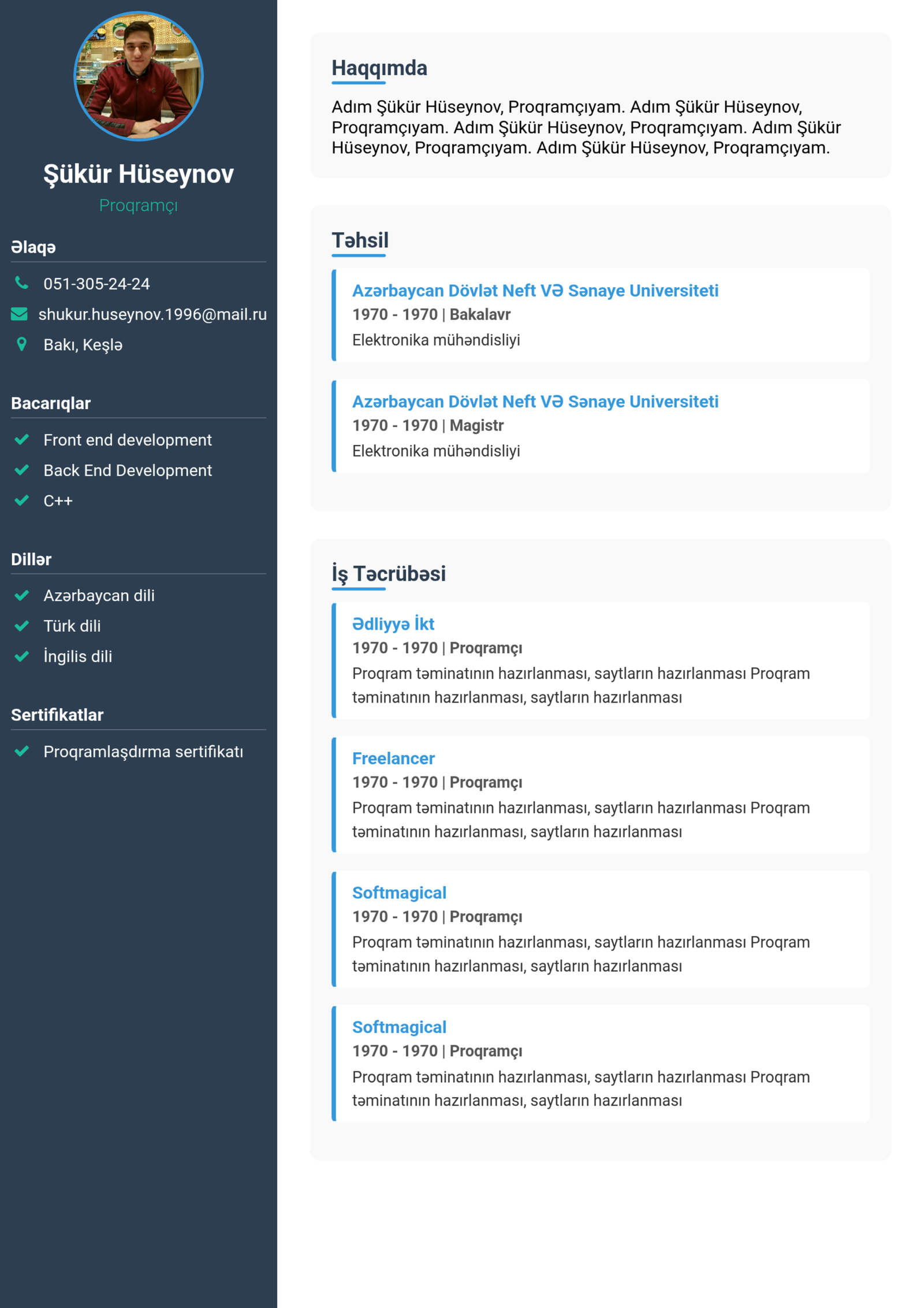This screenshot has width=924, height=1308.
Task: Click the Bakalavr university title
Action: tap(535, 291)
